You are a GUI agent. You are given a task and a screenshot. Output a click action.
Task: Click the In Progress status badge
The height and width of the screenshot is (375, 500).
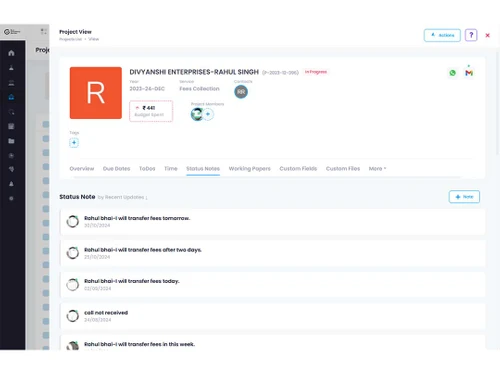(x=316, y=72)
